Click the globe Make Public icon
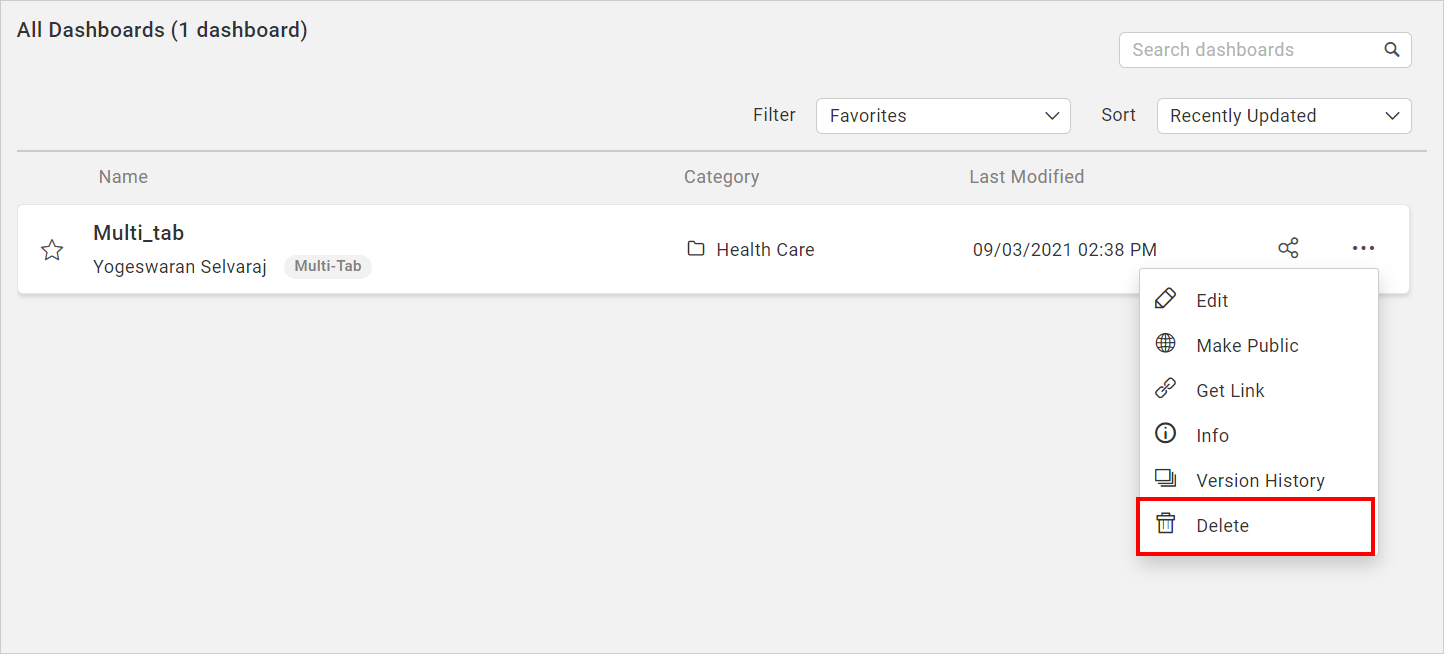The height and width of the screenshot is (654, 1444). pos(1165,344)
